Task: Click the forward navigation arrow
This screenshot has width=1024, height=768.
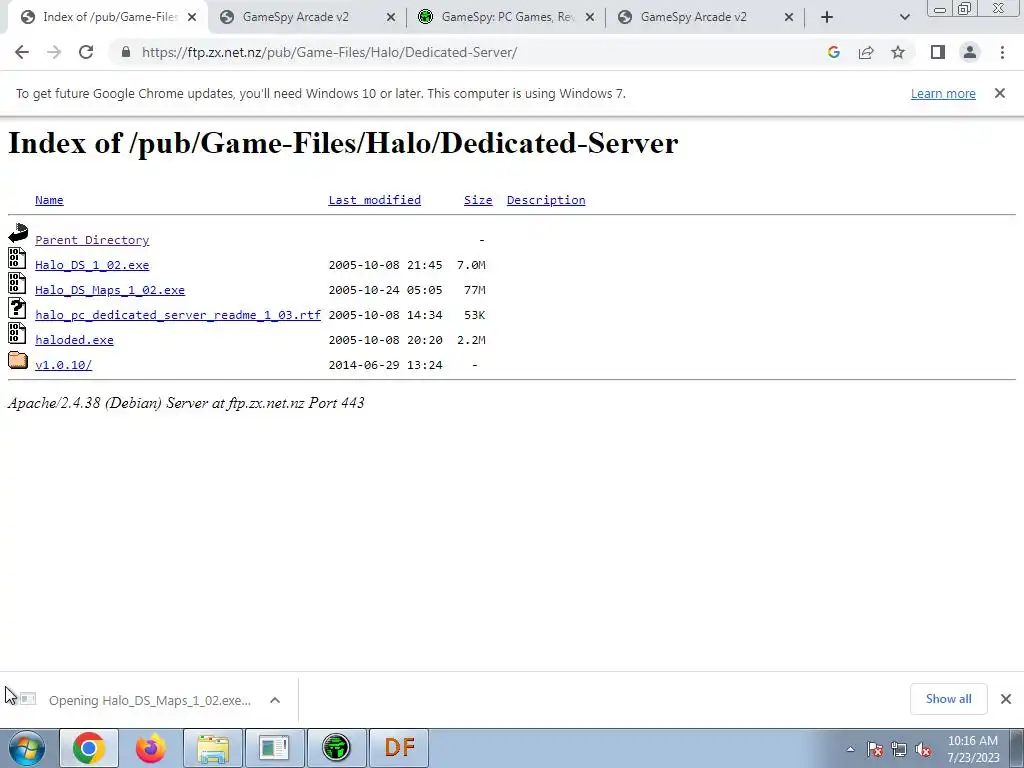Action: point(54,52)
